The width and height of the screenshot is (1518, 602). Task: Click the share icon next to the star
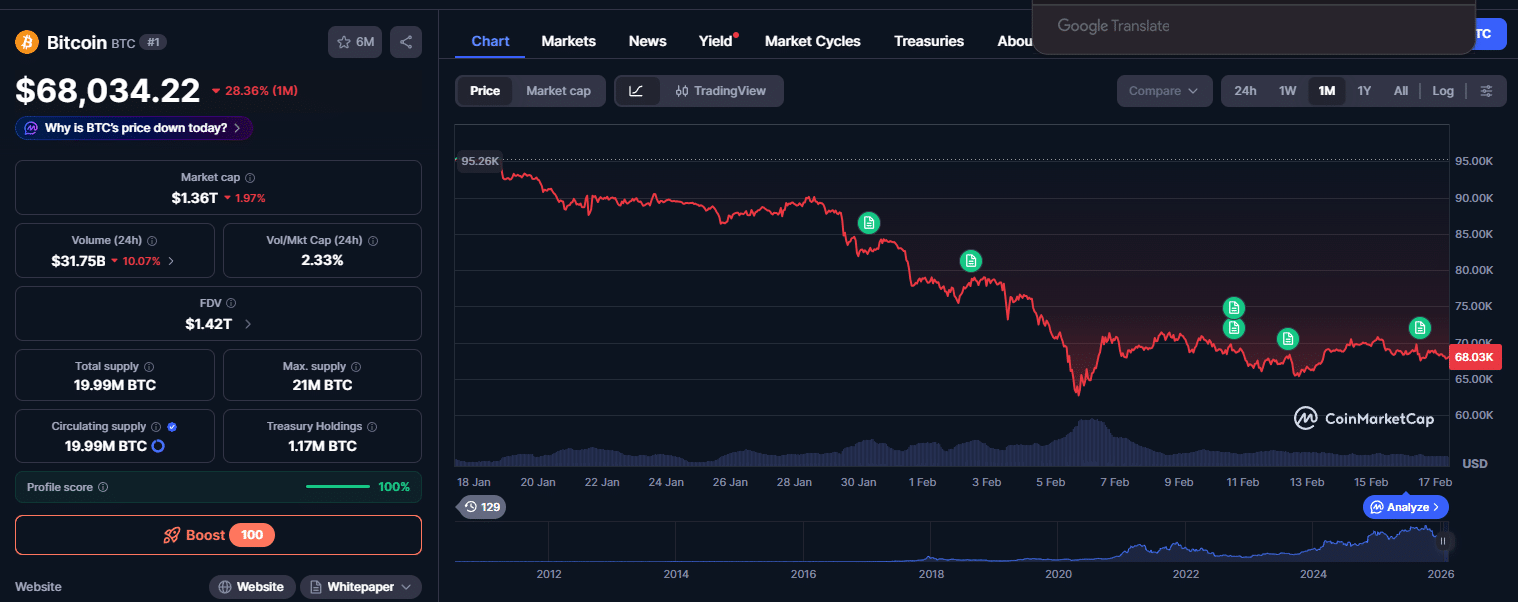pyautogui.click(x=405, y=41)
